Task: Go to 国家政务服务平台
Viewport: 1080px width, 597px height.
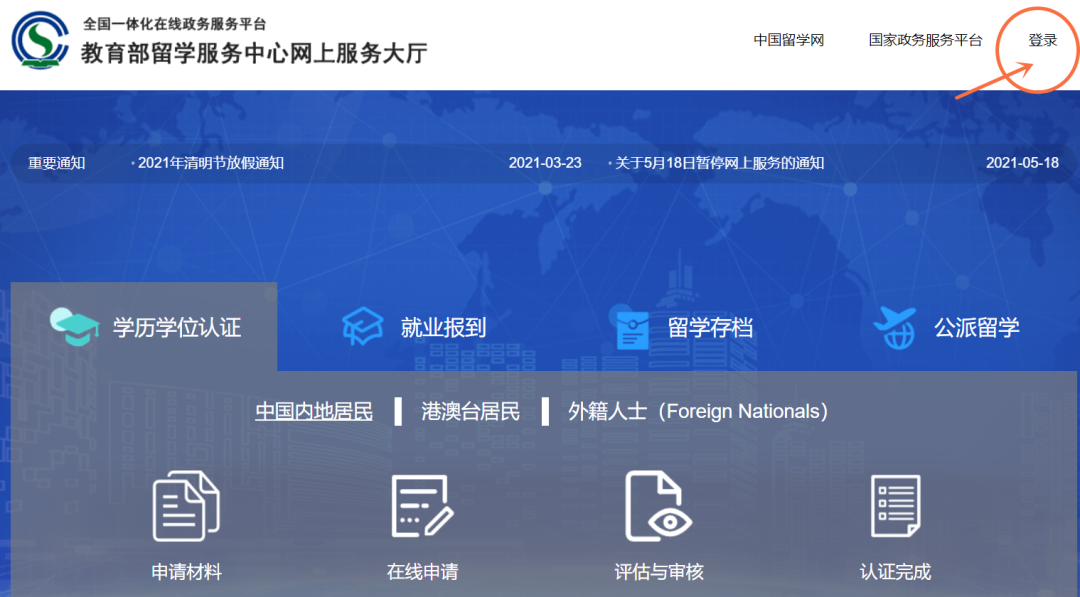Action: tap(925, 40)
